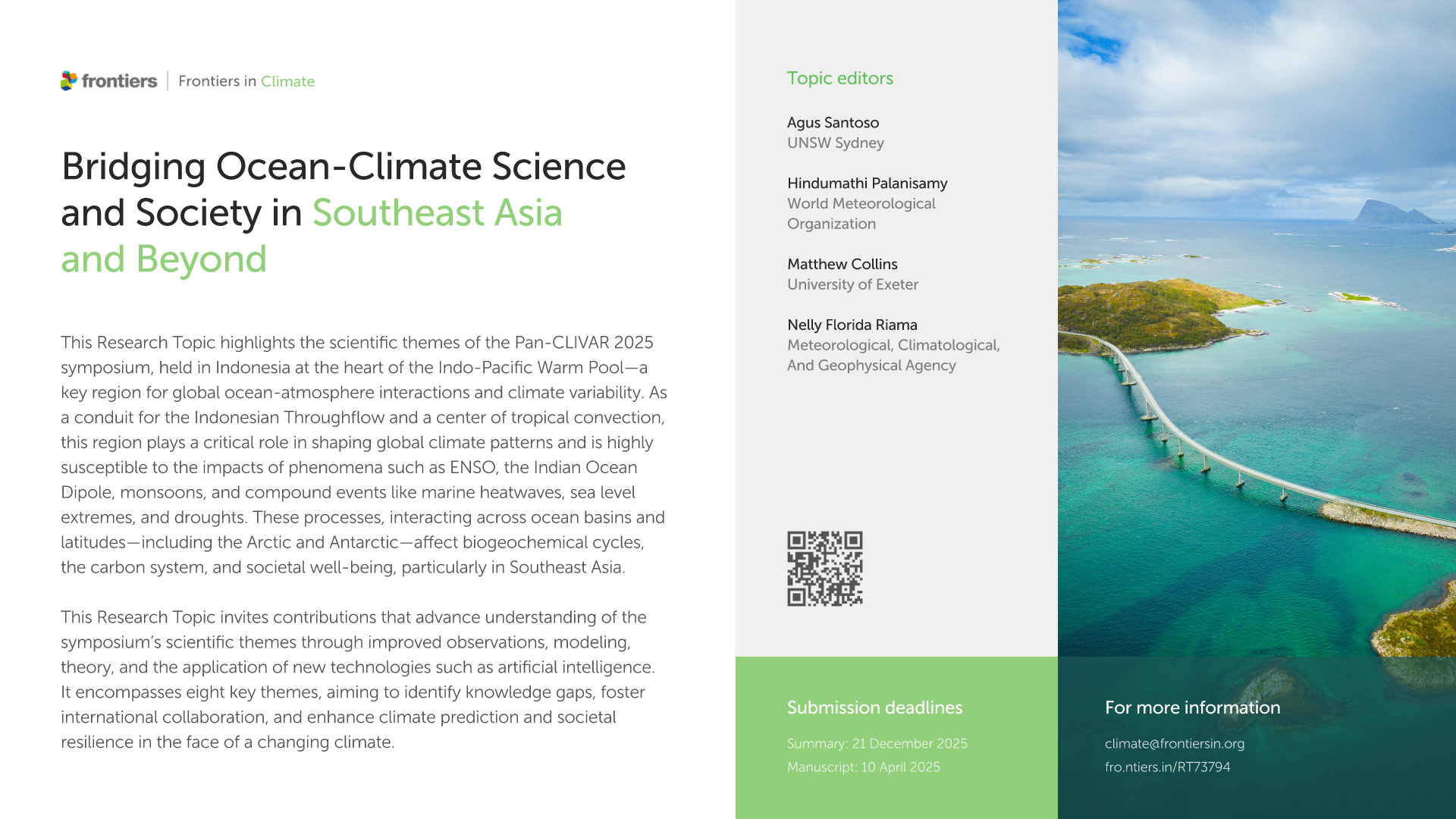The height and width of the screenshot is (819, 1456).
Task: Click the University of Exeter affiliation
Action: [x=852, y=284]
